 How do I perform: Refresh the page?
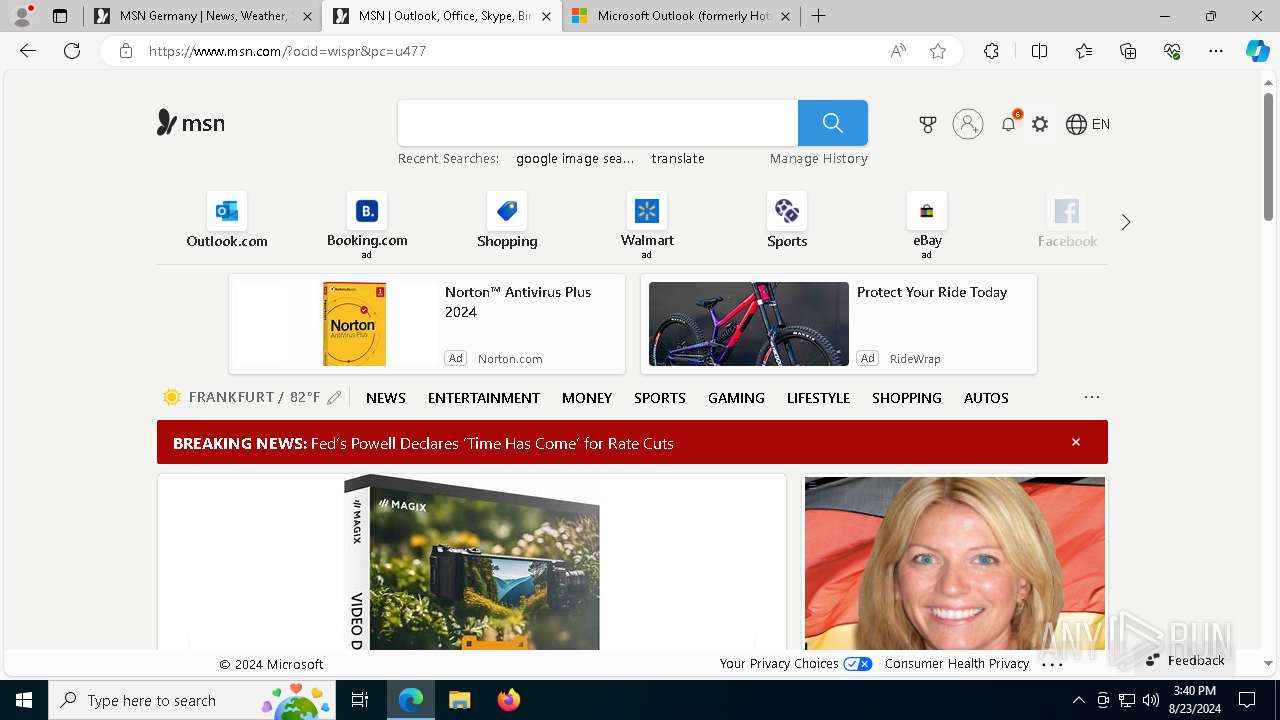pyautogui.click(x=72, y=51)
